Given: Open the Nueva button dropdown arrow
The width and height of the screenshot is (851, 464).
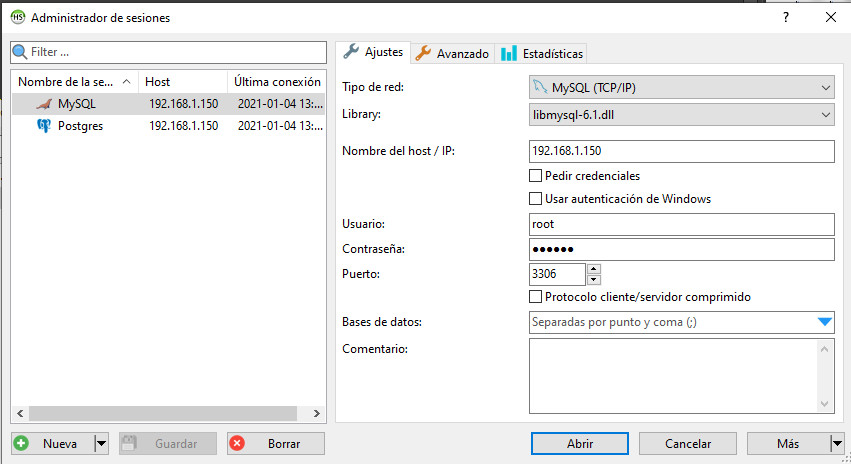Looking at the screenshot, I should [101, 443].
